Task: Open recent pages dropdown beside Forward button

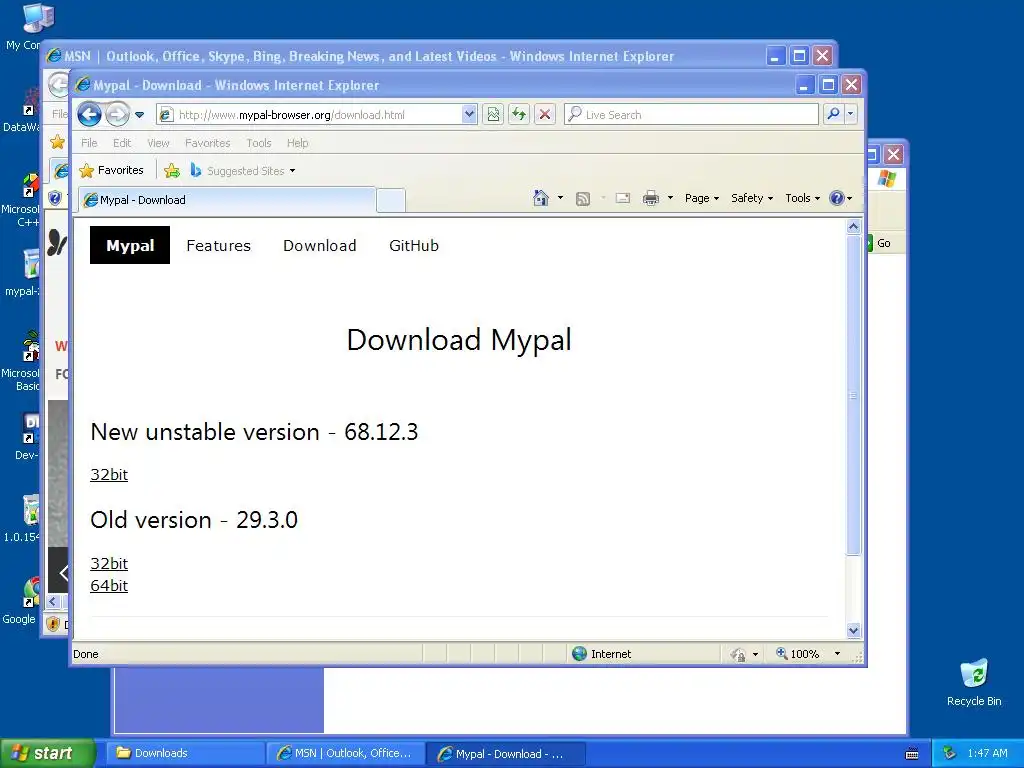Action: 139,115
